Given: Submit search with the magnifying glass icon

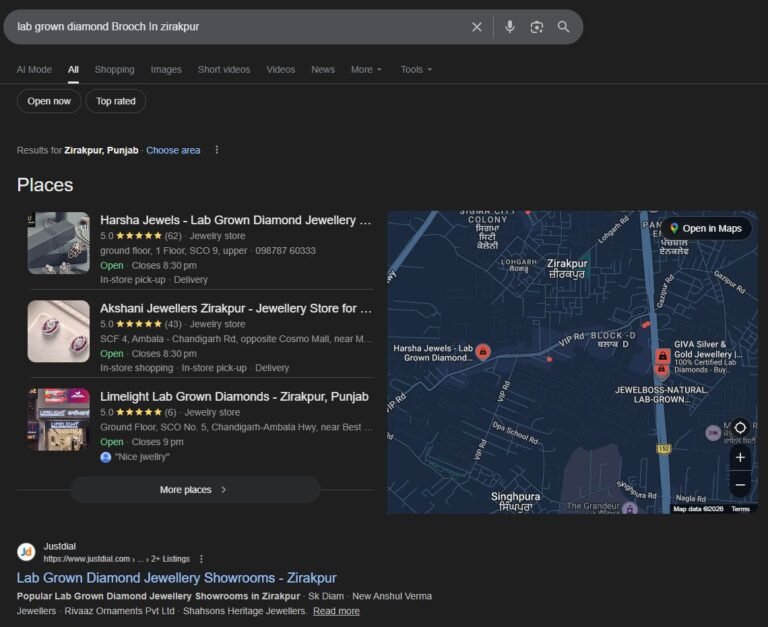Looking at the screenshot, I should 563,27.
